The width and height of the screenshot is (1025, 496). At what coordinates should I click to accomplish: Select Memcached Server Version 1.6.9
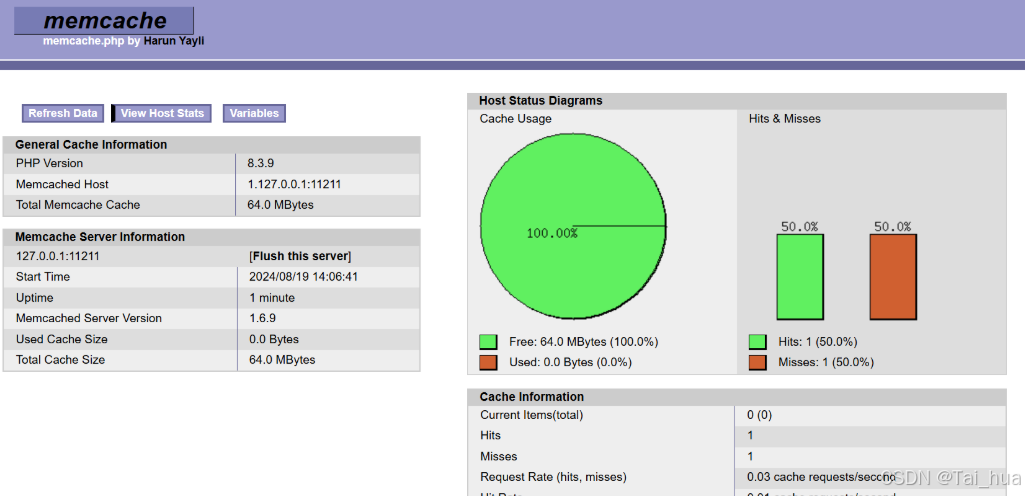pos(262,318)
